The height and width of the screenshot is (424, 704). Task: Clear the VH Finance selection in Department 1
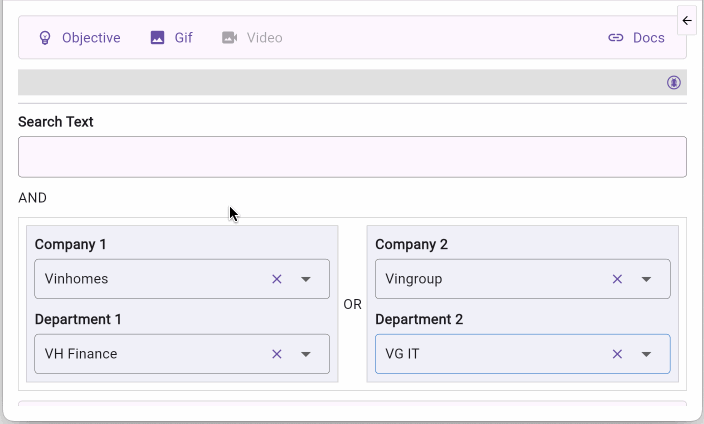point(277,354)
